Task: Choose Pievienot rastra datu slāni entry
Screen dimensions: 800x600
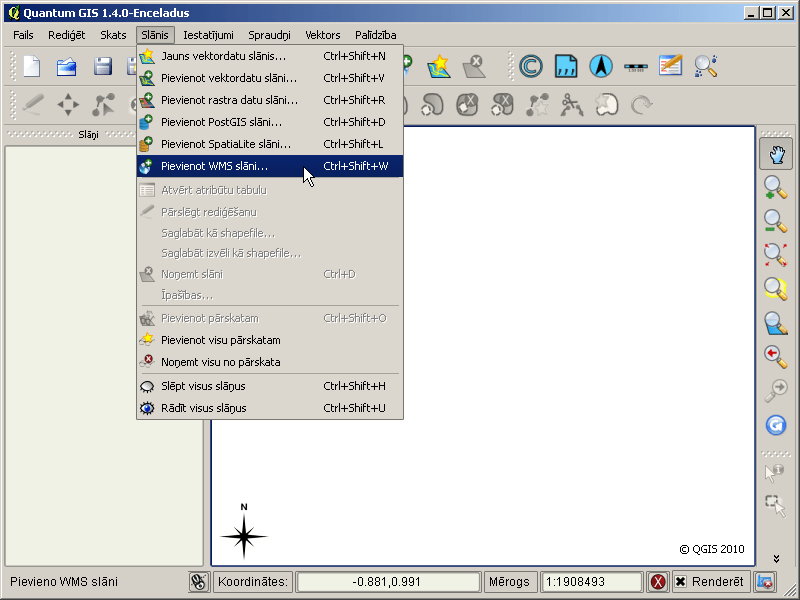Action: (270, 100)
